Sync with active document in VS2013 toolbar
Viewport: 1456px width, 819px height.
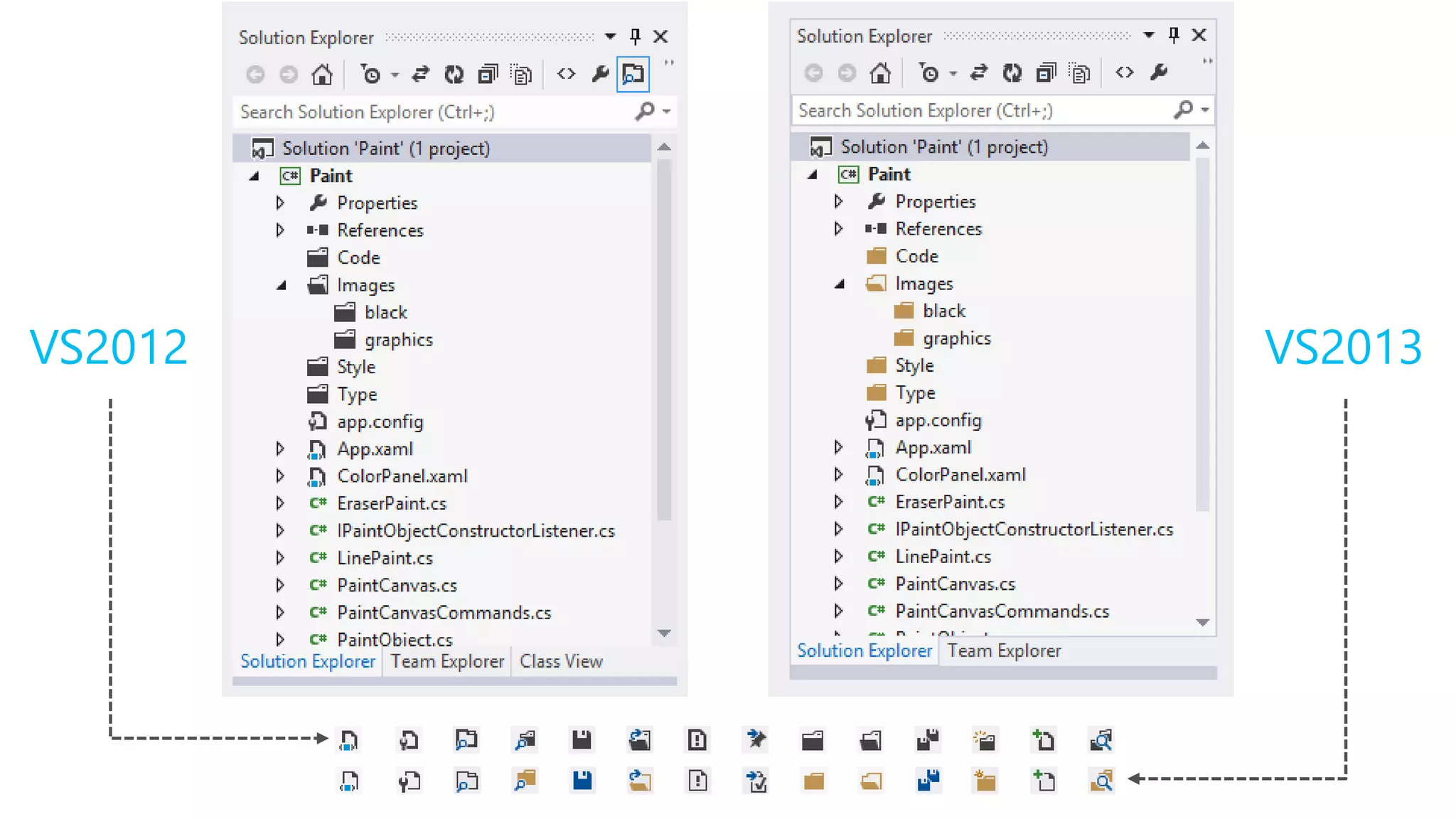[979, 73]
